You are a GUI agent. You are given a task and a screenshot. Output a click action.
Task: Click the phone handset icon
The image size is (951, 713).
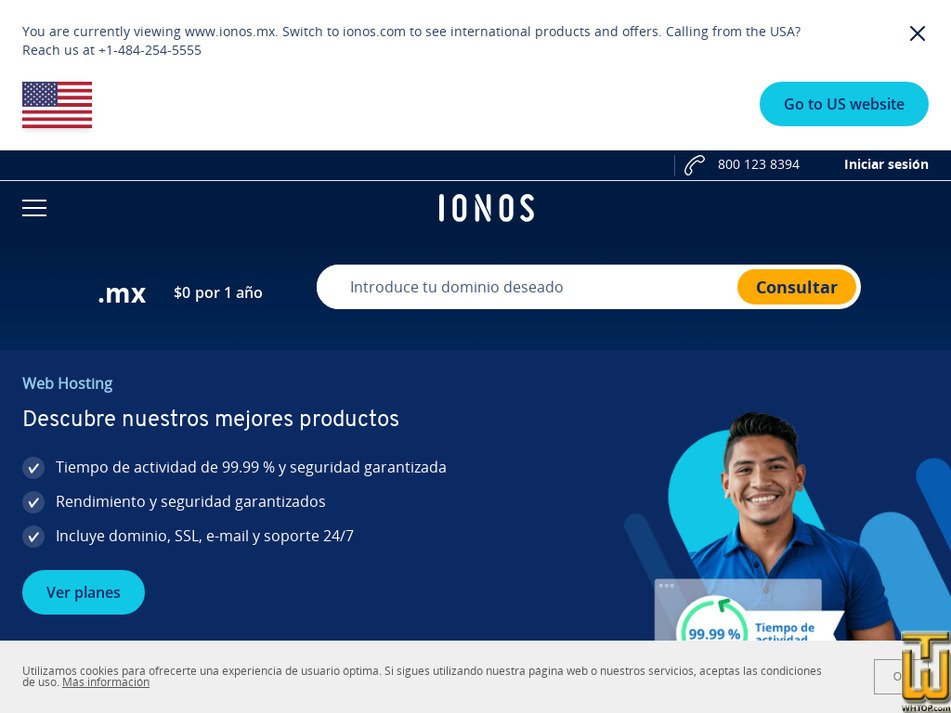coord(694,165)
